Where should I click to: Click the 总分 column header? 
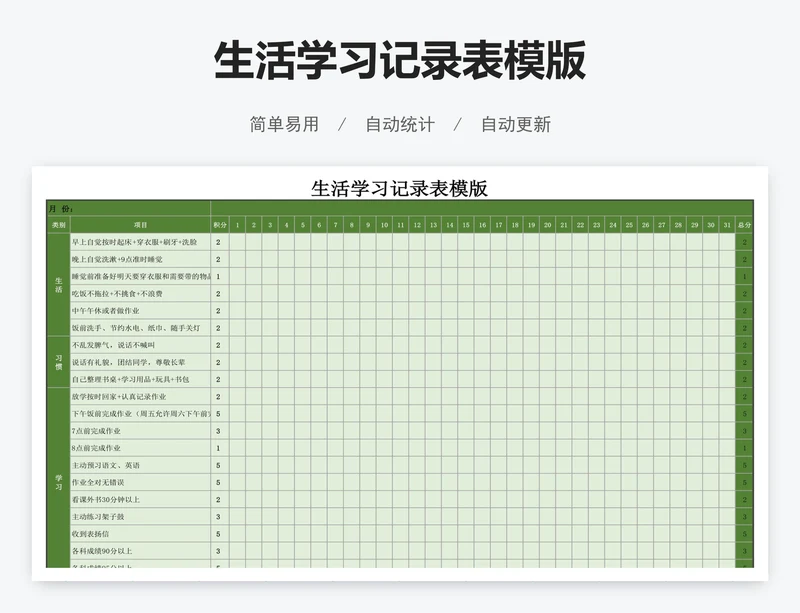click(744, 225)
